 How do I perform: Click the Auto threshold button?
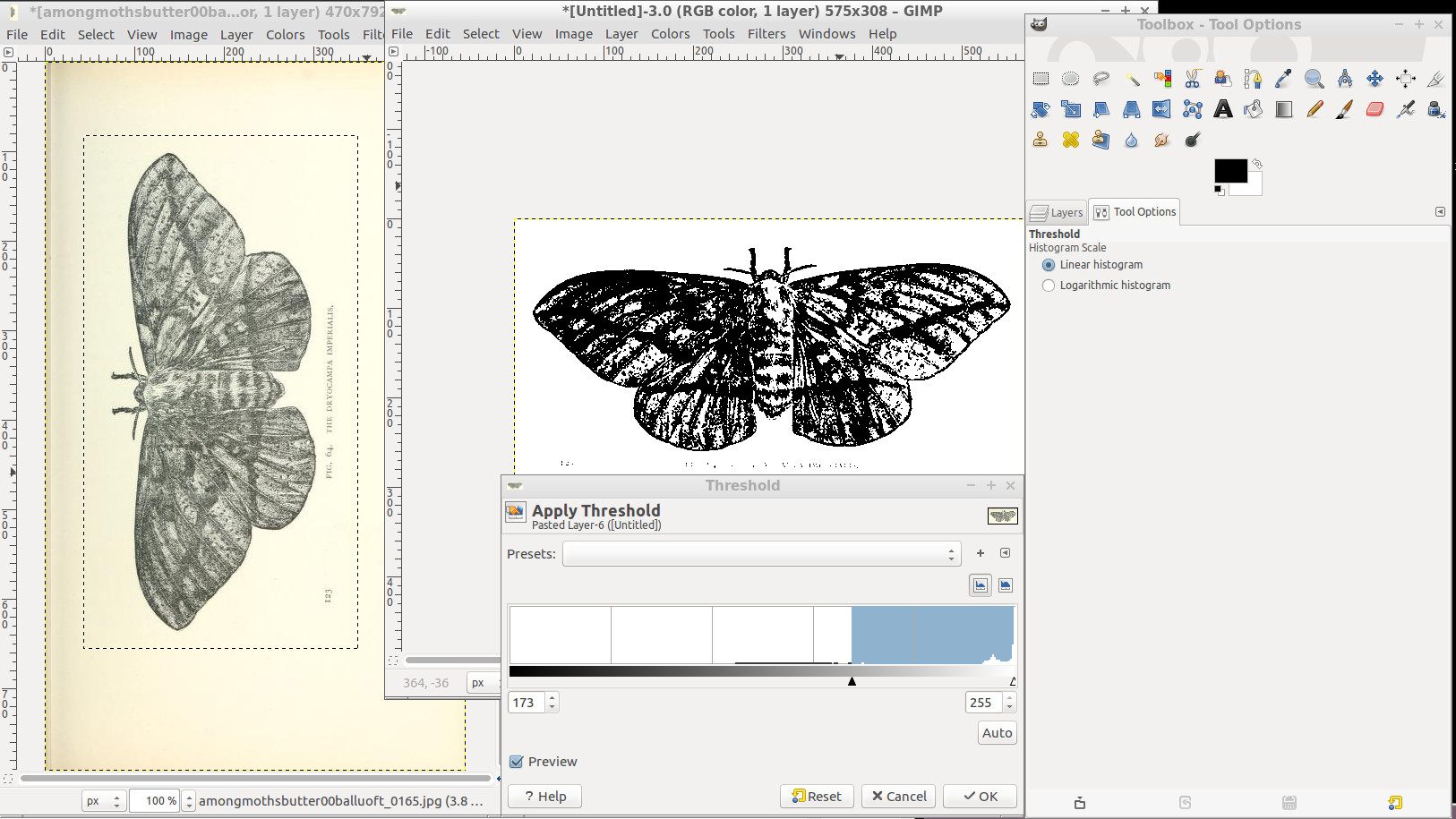coord(997,733)
